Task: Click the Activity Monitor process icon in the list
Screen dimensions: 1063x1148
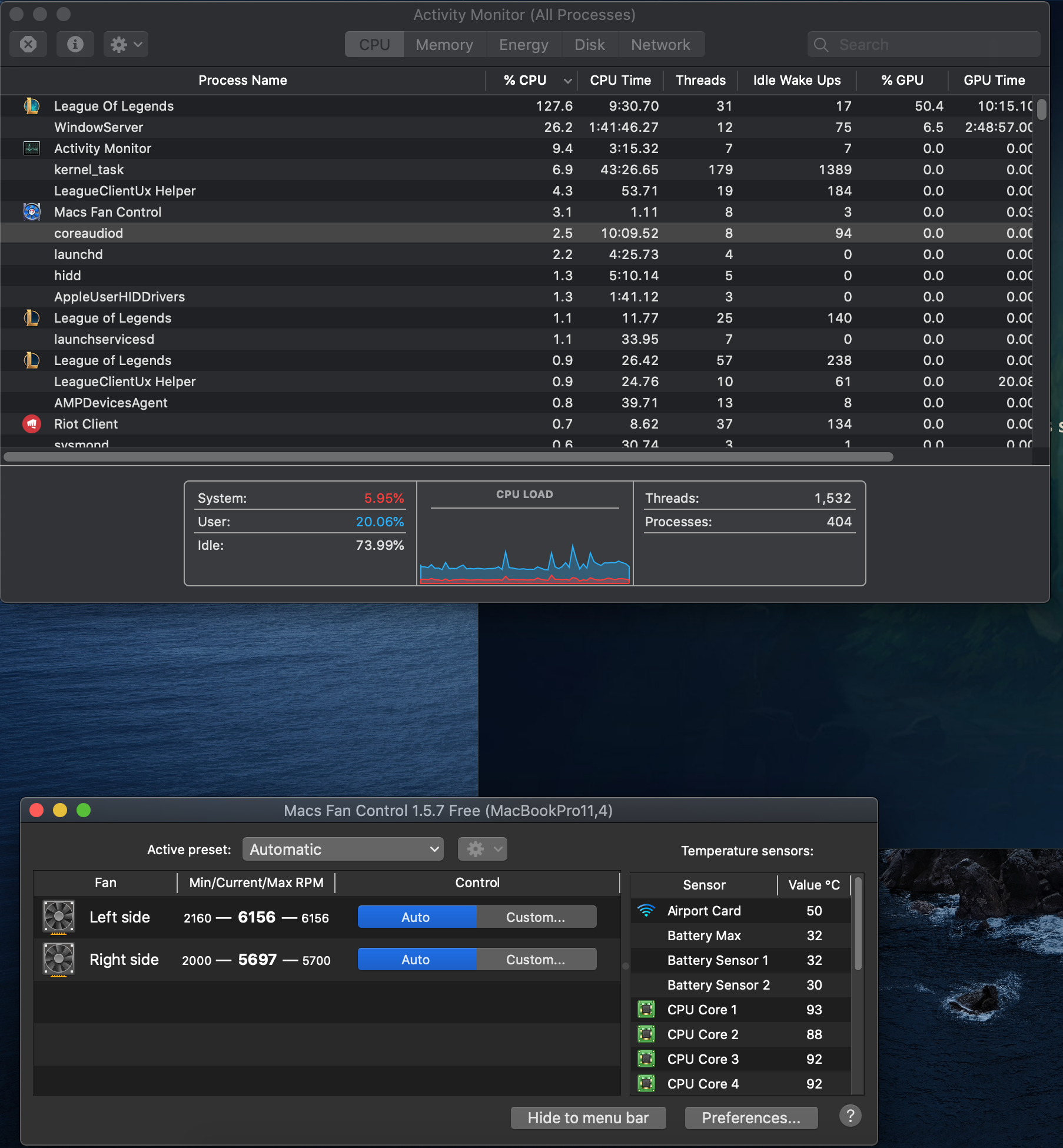Action: 32,148
